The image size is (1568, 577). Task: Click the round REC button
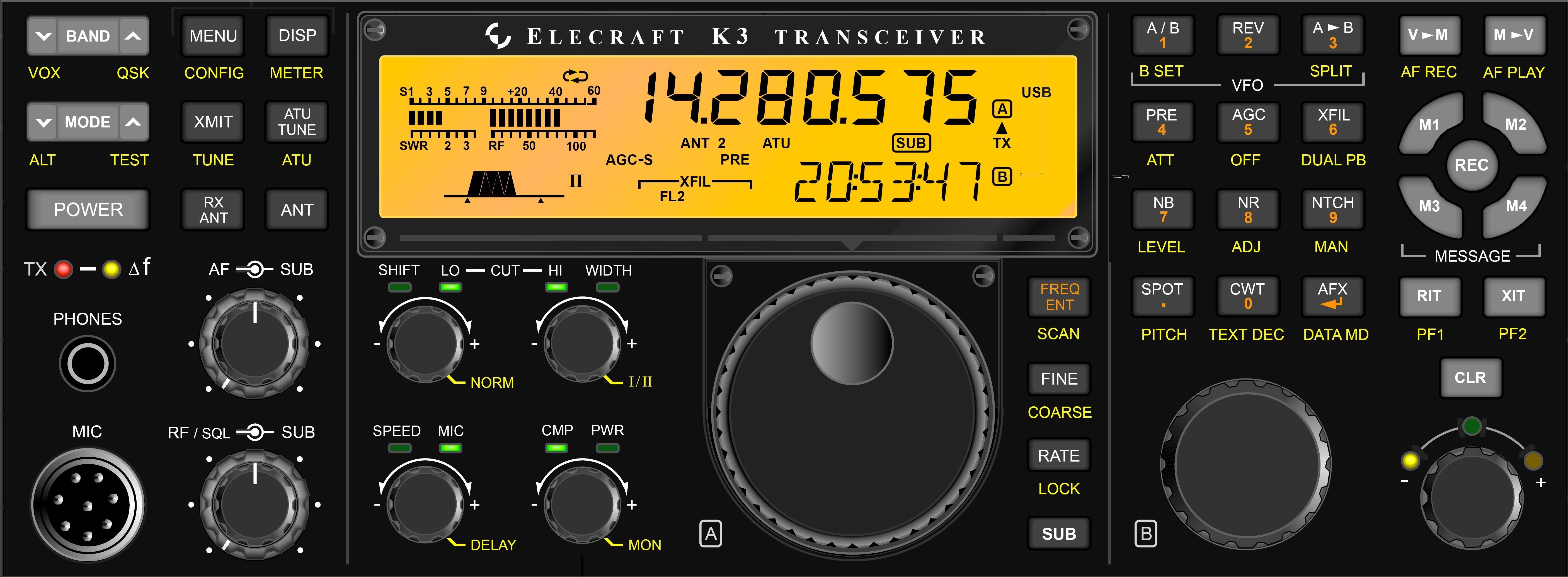point(1472,165)
